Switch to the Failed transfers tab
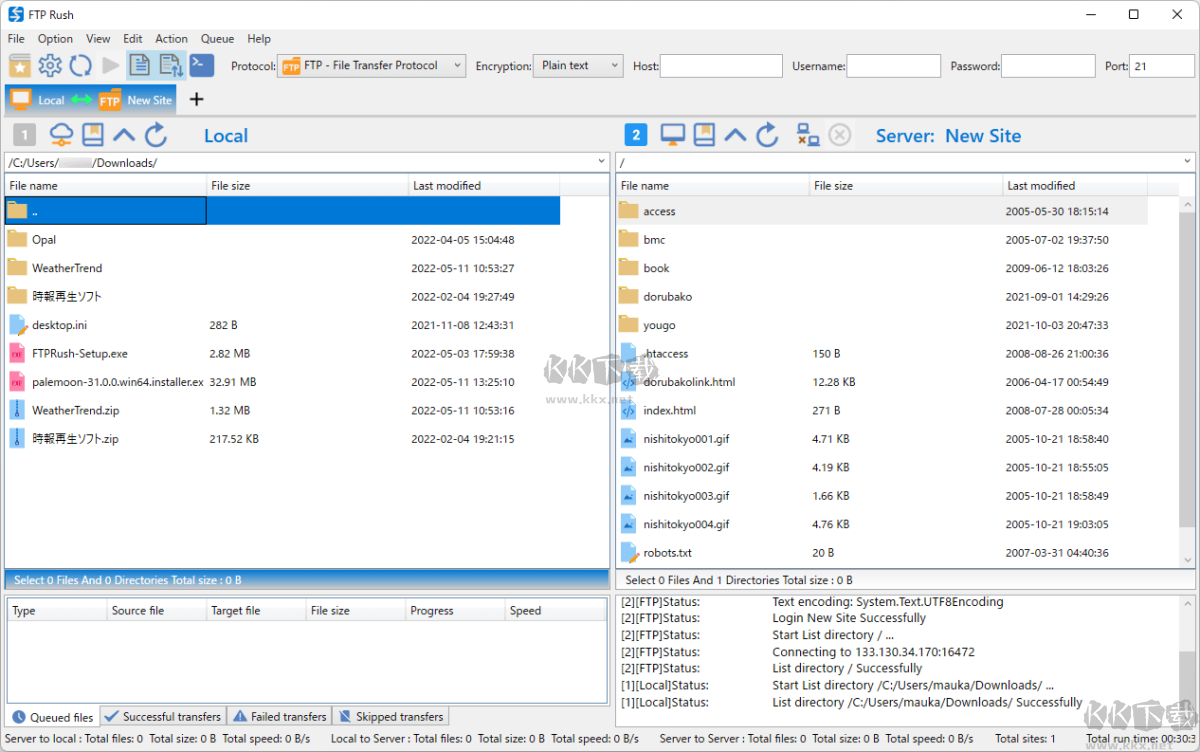1200x752 pixels. coord(279,716)
